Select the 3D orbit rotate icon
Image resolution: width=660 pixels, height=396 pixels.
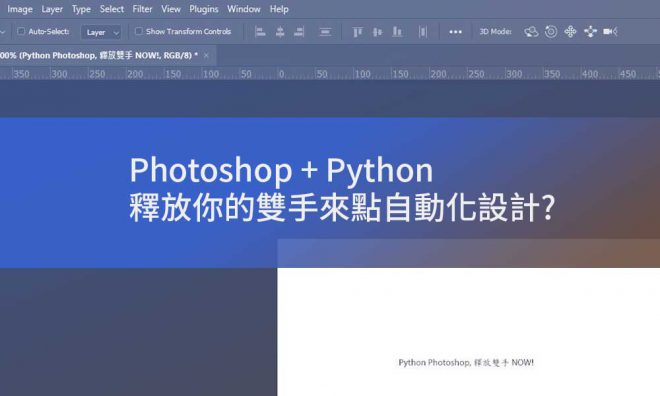click(x=531, y=32)
